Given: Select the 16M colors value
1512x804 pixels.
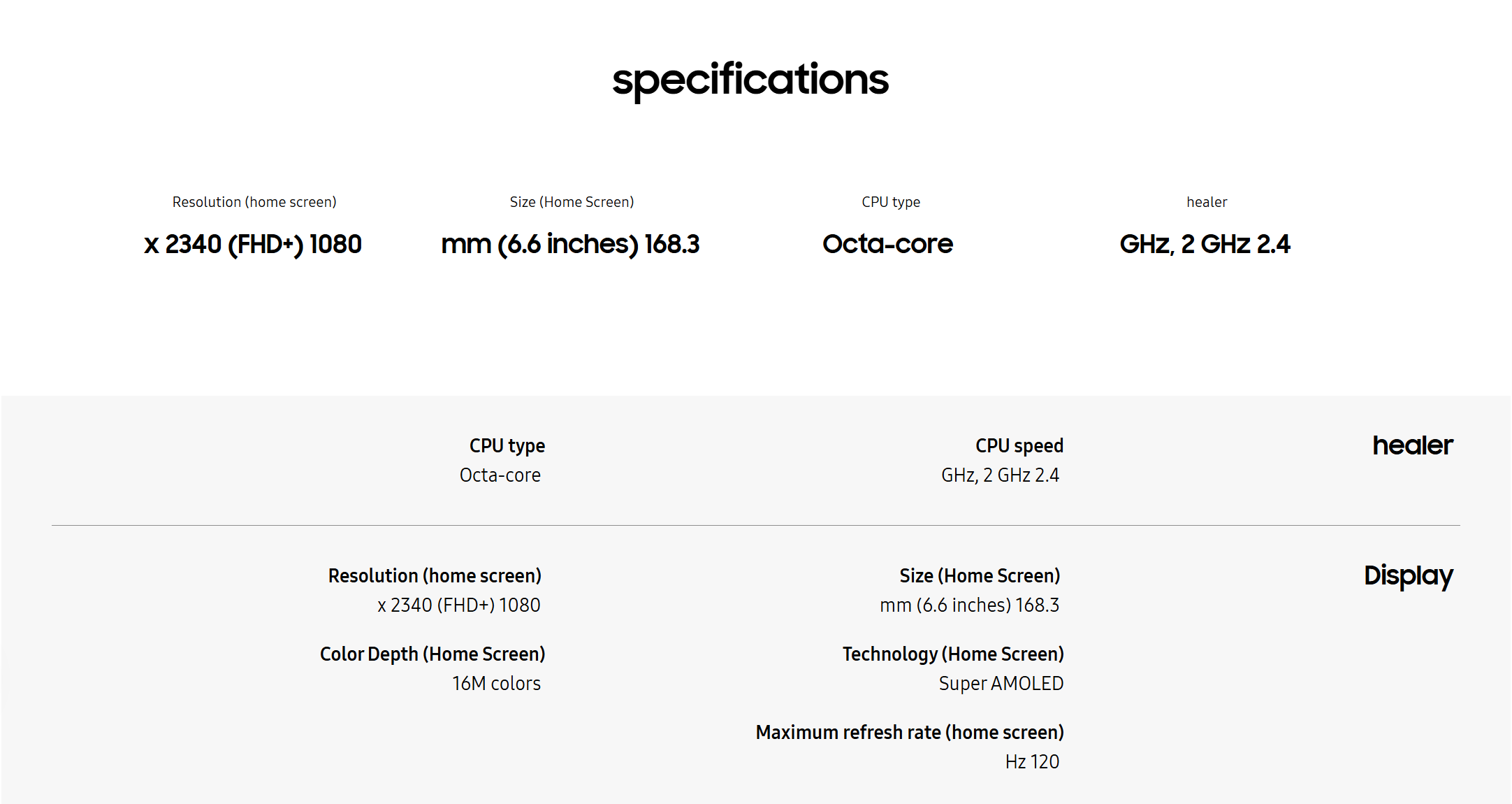Looking at the screenshot, I should click(496, 684).
